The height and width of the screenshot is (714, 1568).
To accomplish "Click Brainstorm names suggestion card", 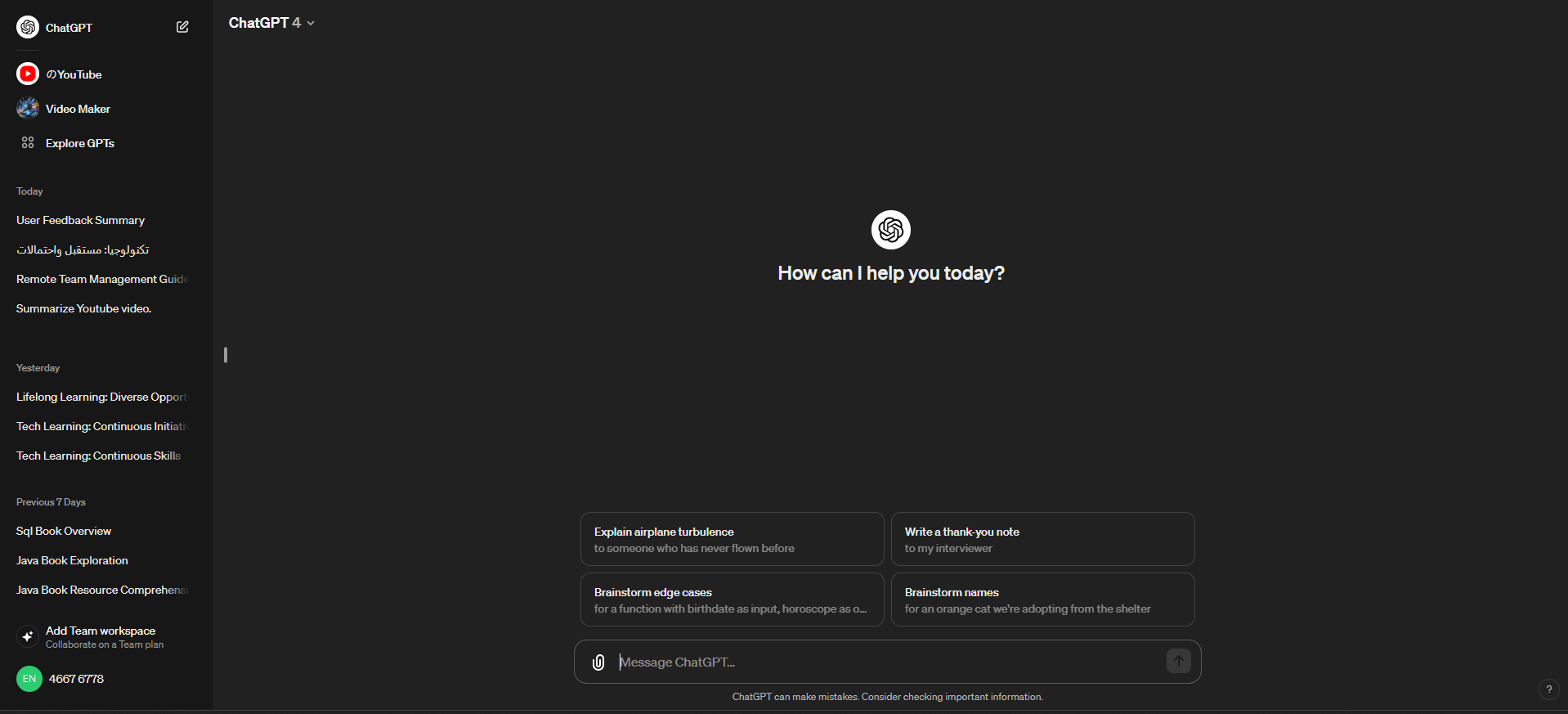I will tap(1042, 599).
